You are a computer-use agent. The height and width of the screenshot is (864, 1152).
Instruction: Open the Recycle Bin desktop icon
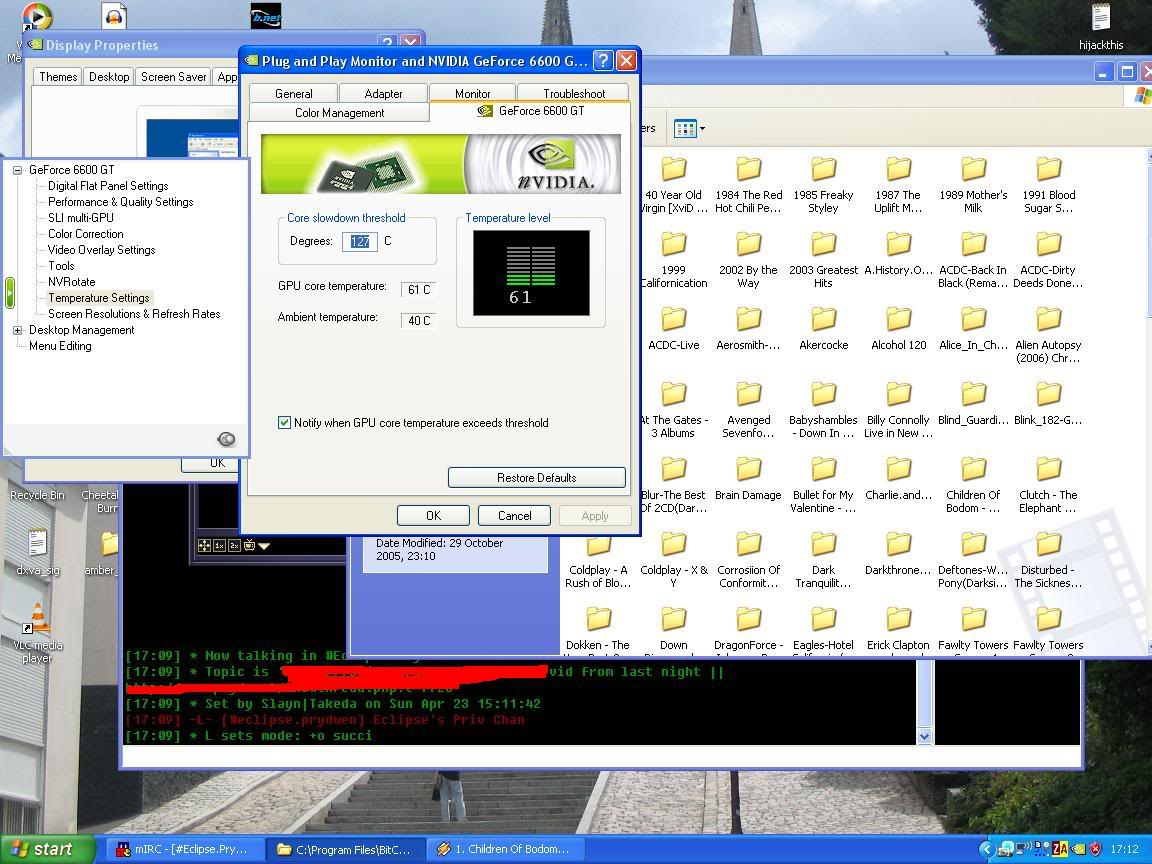click(x=37, y=494)
